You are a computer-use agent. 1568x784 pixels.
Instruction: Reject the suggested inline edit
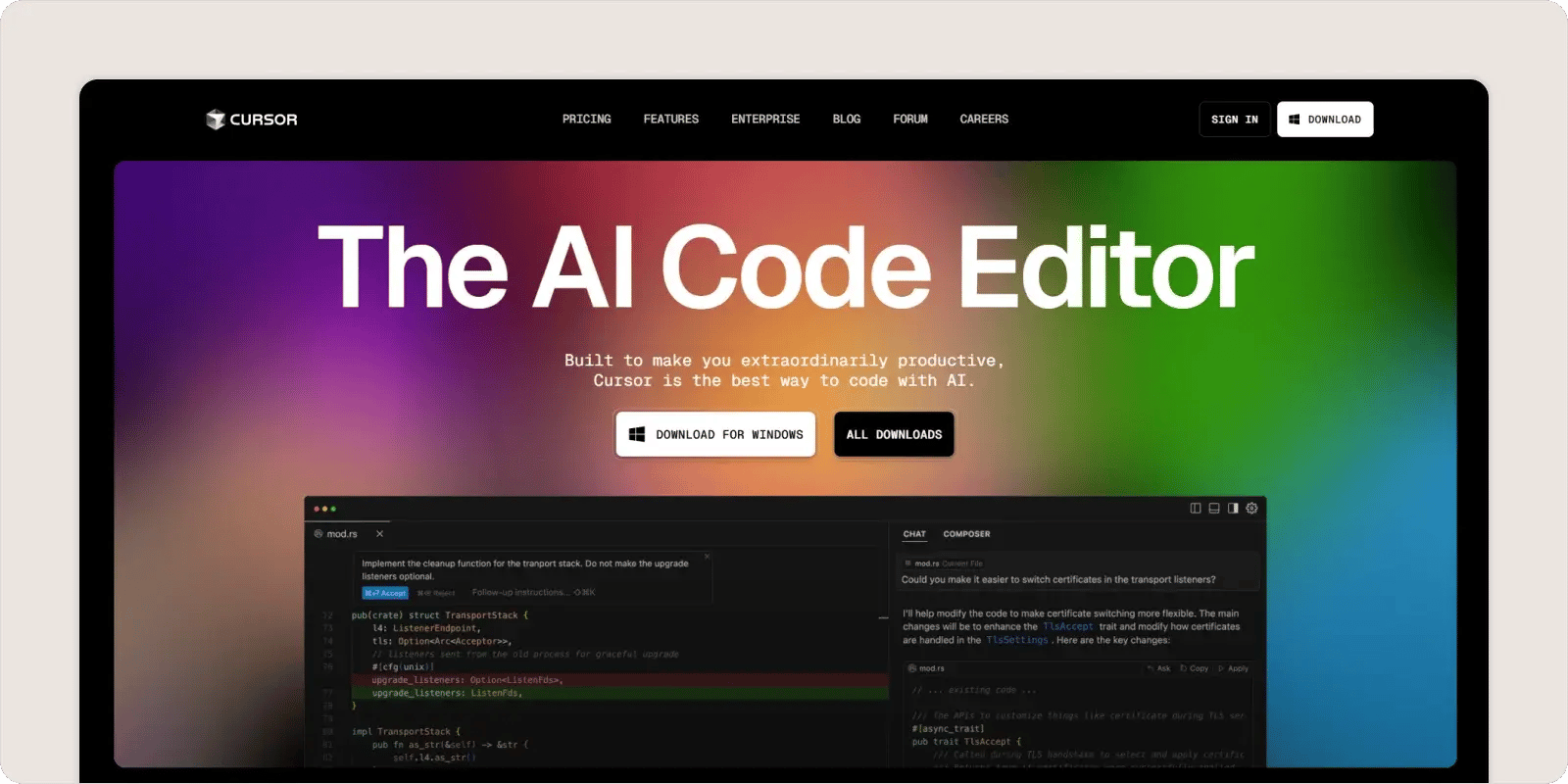point(436,593)
